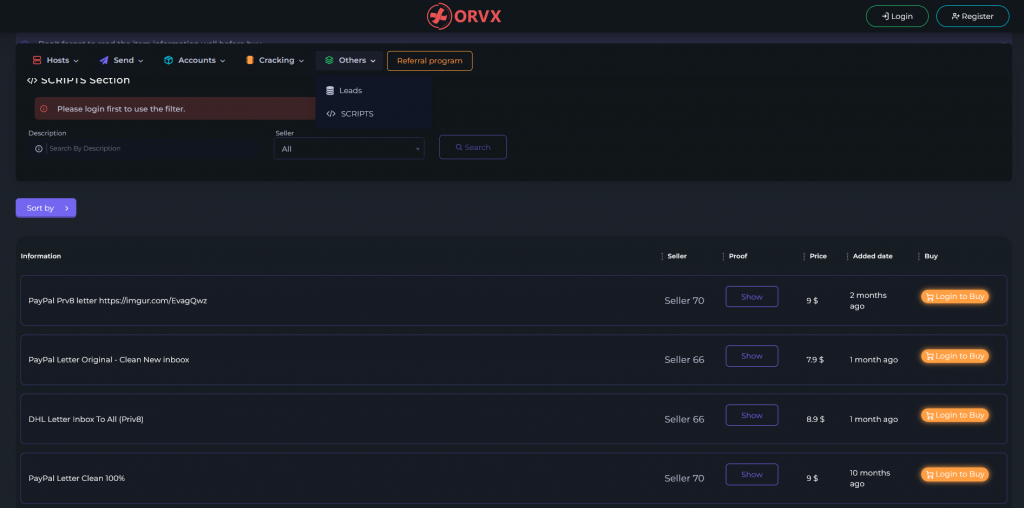
Task: Click the 8.9 $ price
Action: click(815, 419)
